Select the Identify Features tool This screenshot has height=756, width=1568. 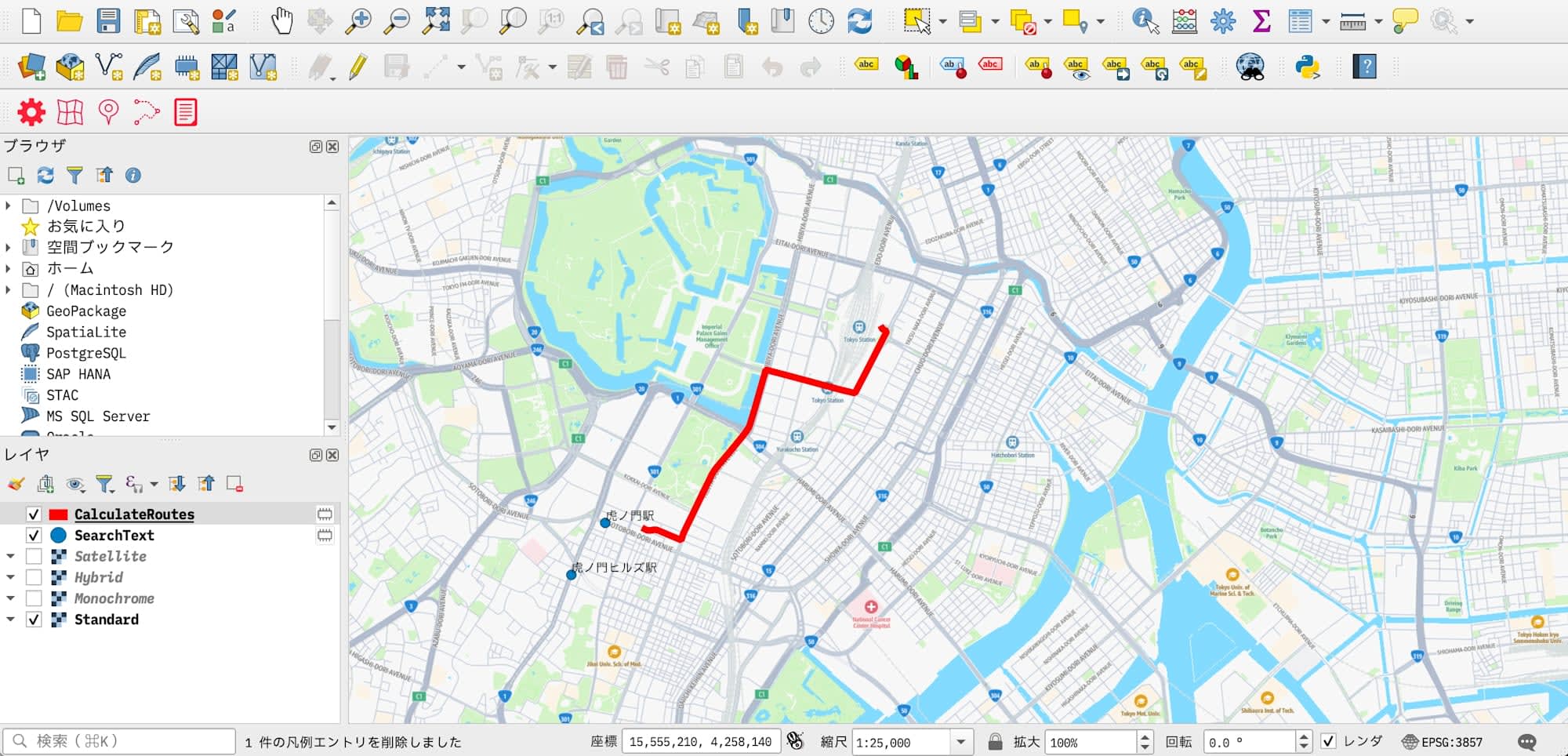tap(1145, 20)
